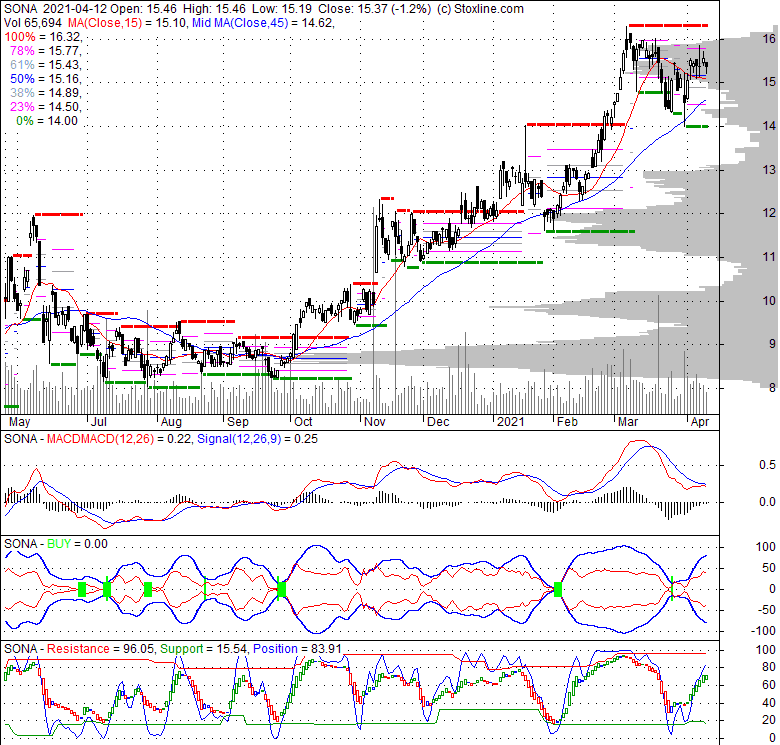Viewport: 780px width, 745px height.
Task: Click the 'BUY = 0.00' indicator label
Action: [77, 544]
